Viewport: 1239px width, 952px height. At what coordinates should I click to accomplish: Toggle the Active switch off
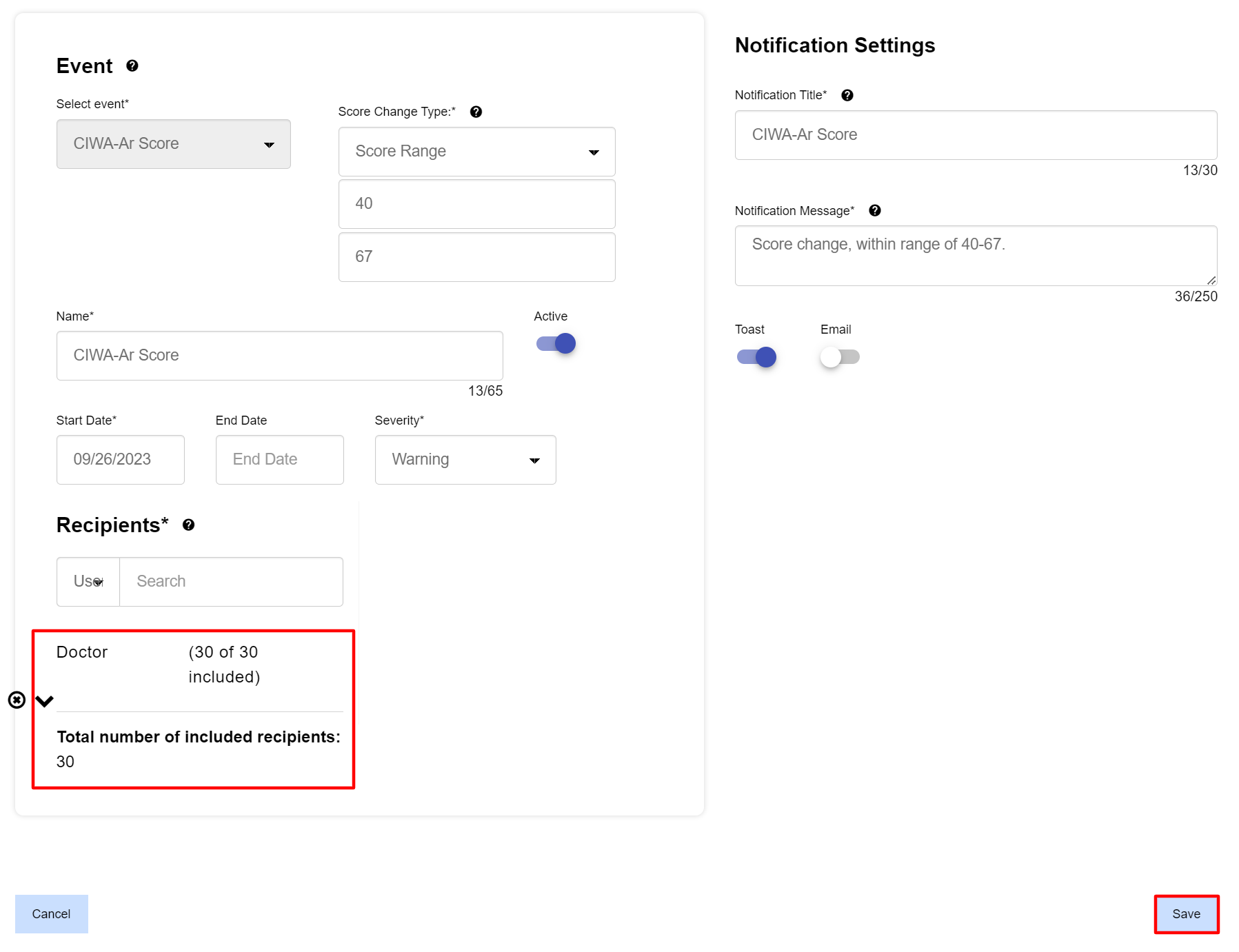pos(556,343)
